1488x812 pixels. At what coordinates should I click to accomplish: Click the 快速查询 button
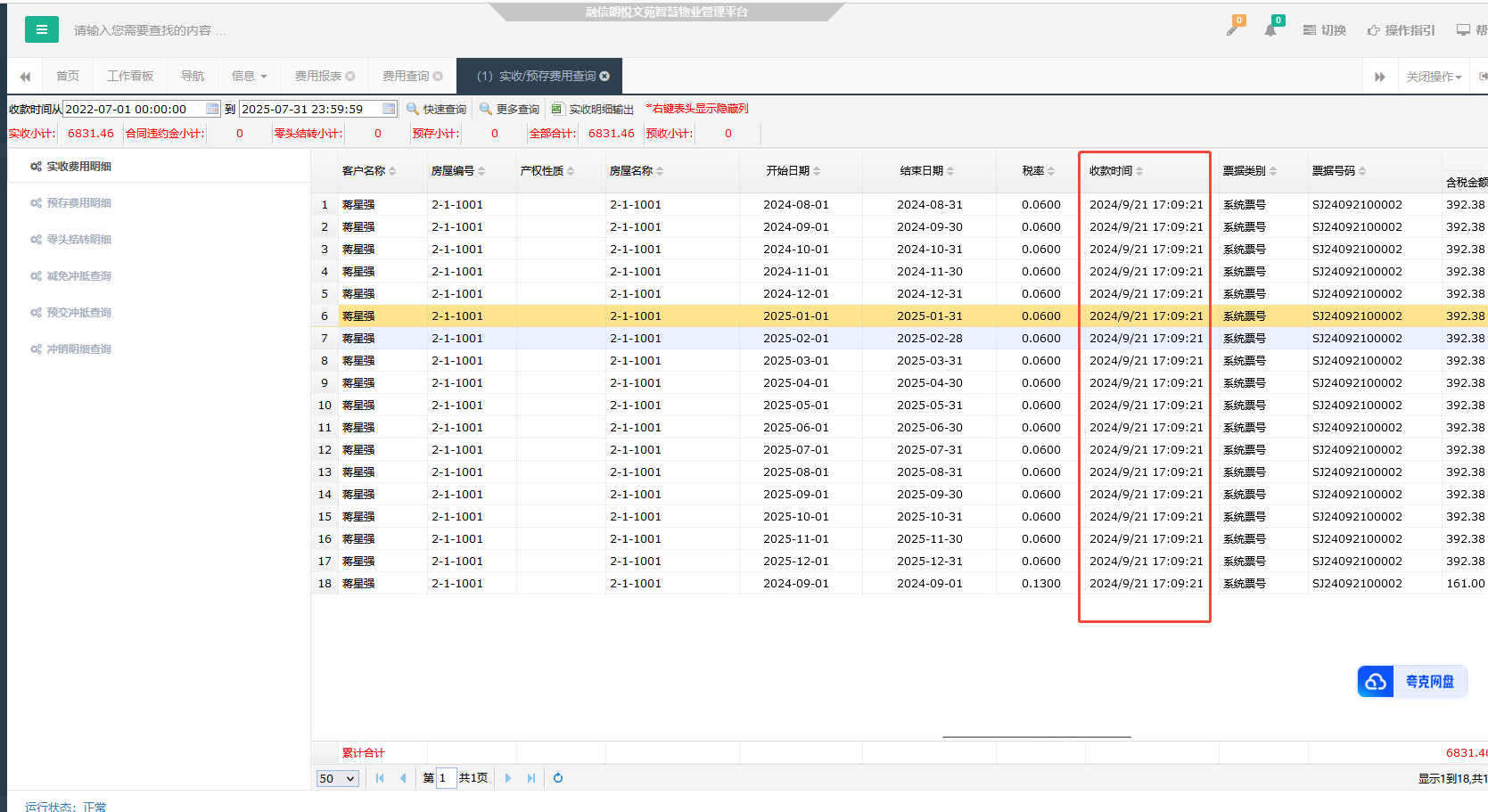437,109
